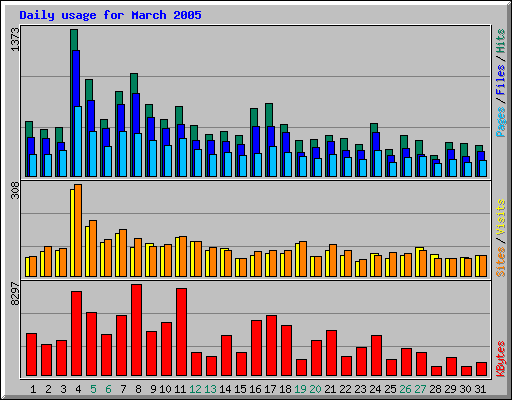Select the red KBytes bar for day 4
The height and width of the screenshot is (400, 512).
77,334
